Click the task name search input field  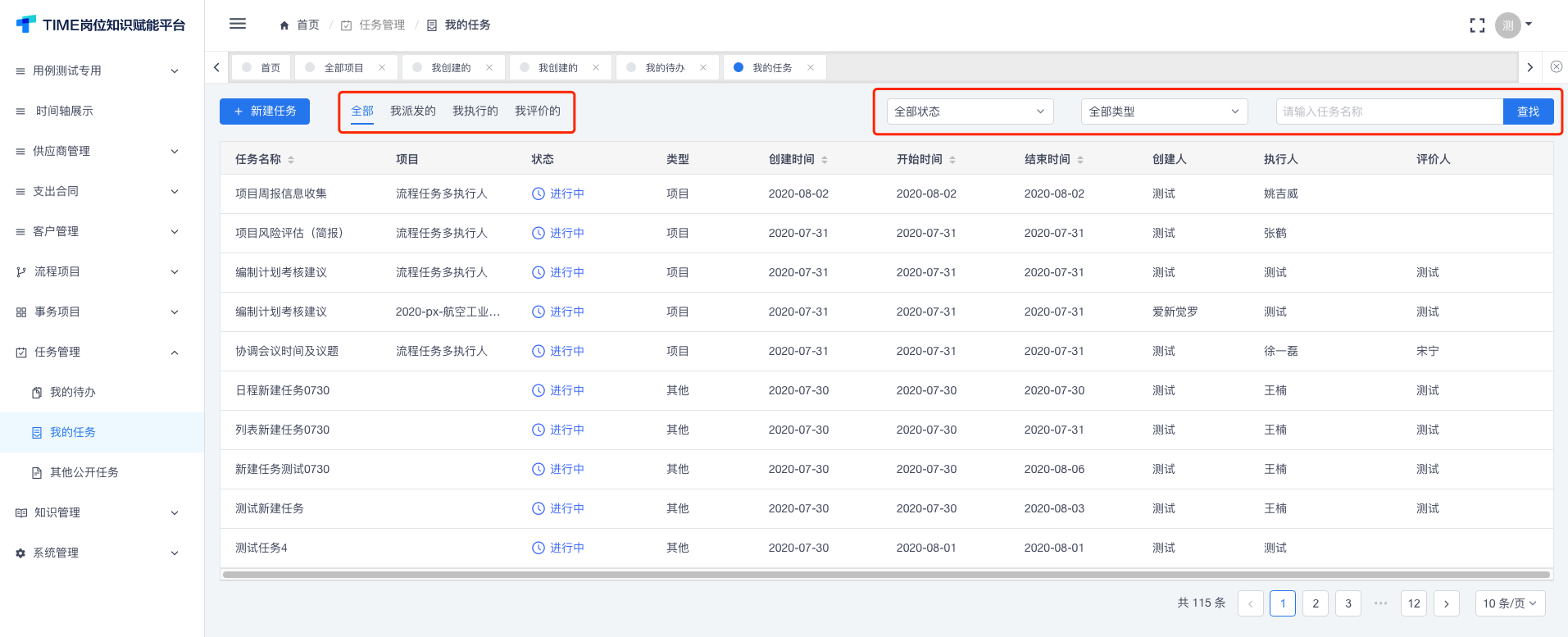(1389, 111)
